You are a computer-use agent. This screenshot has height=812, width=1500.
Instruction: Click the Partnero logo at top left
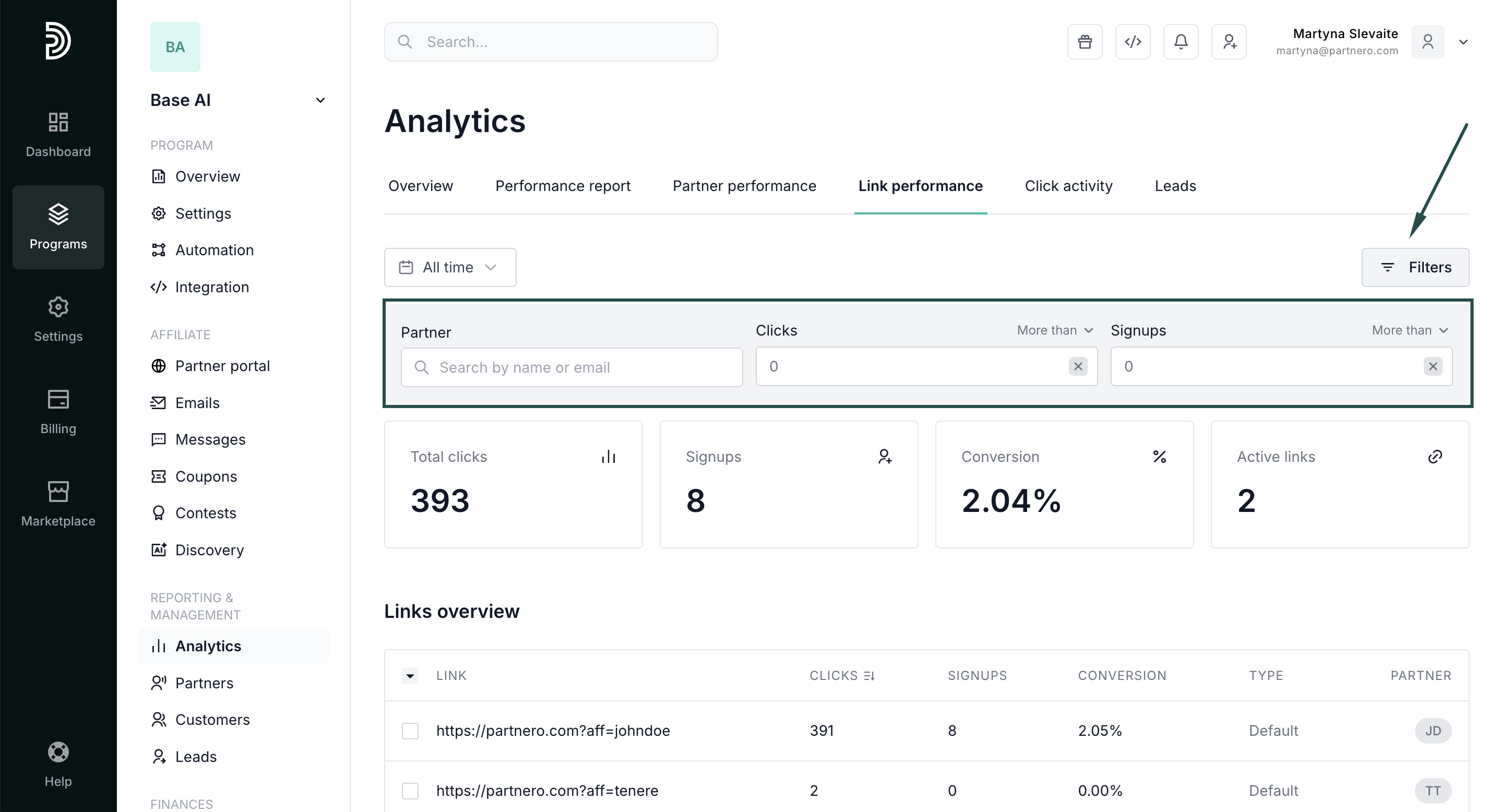58,41
